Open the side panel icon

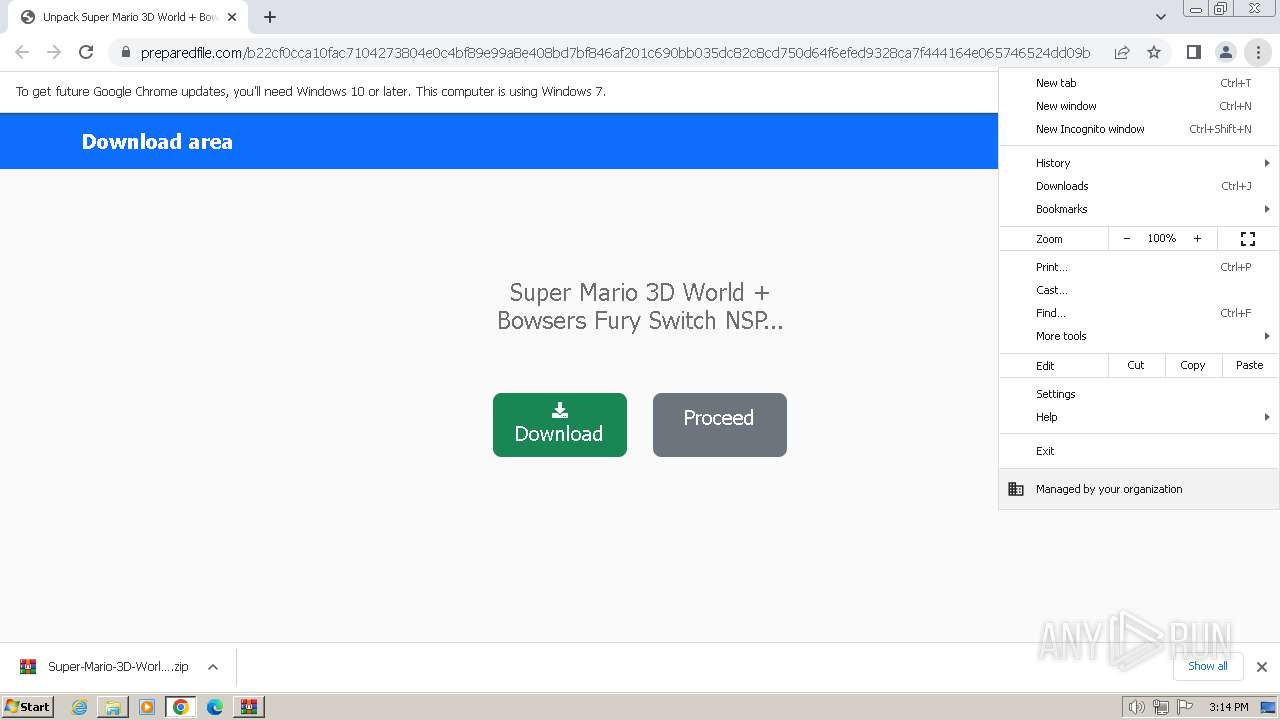(1193, 52)
